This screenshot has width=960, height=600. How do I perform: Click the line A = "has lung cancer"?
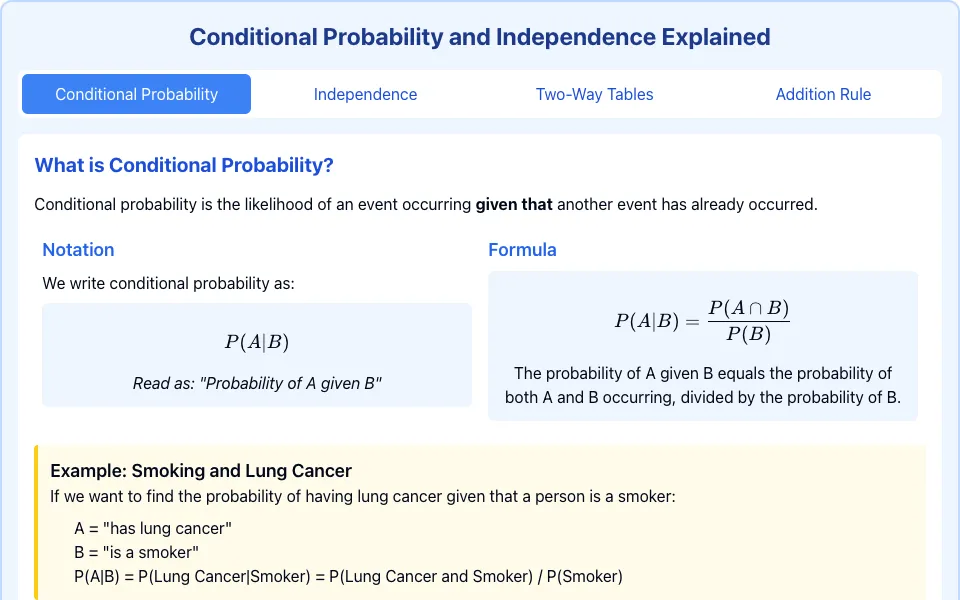[153, 528]
